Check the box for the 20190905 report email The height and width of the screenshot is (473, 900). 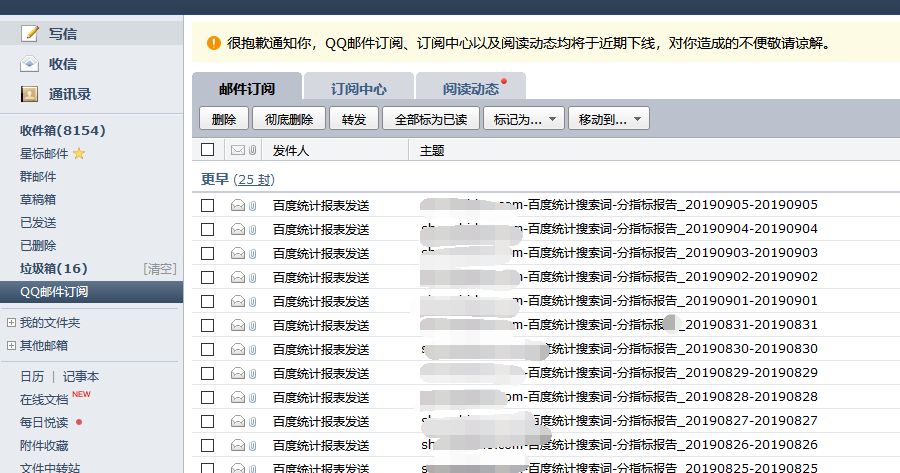point(208,206)
